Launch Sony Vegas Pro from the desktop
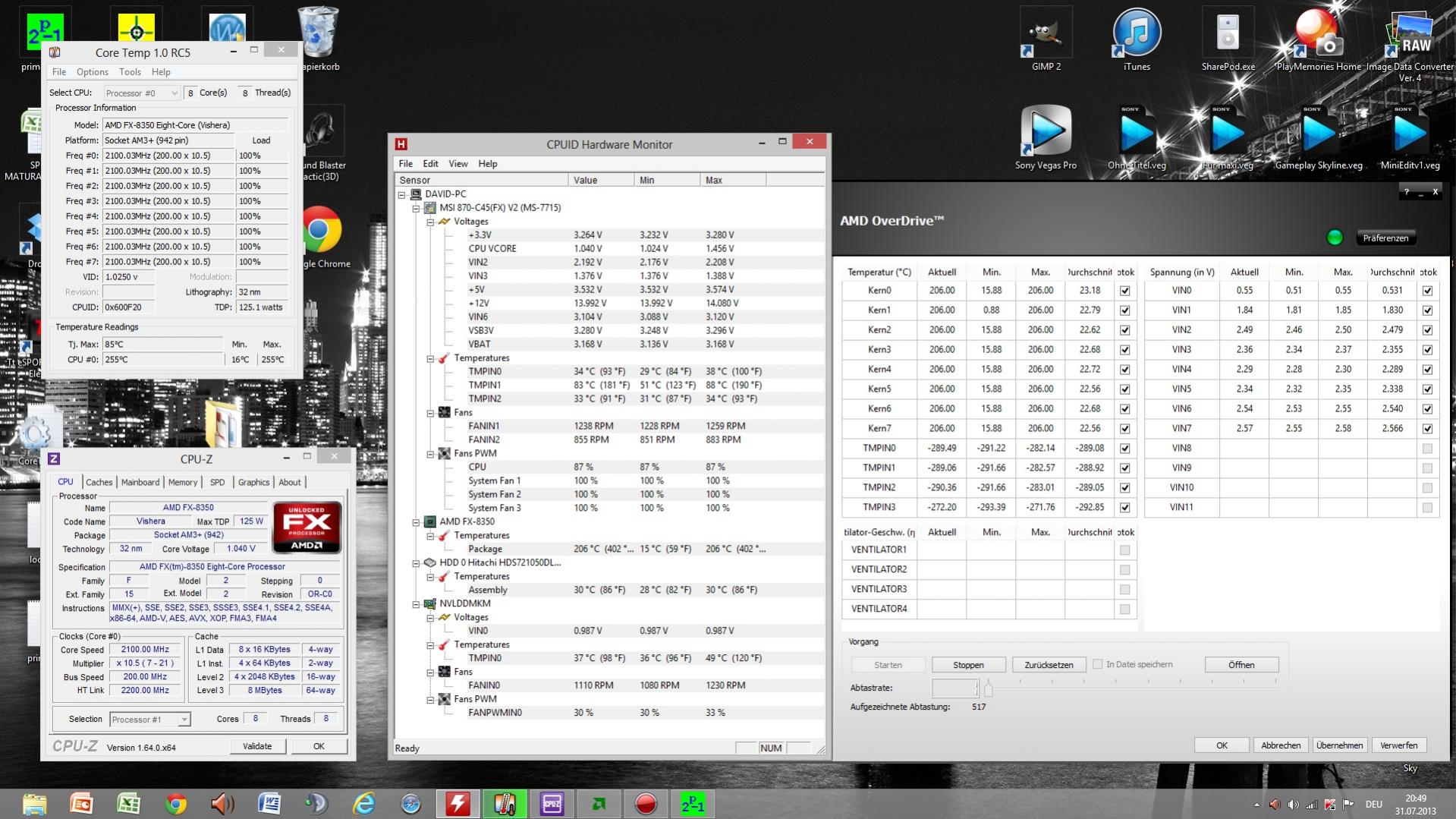 [x=1046, y=138]
